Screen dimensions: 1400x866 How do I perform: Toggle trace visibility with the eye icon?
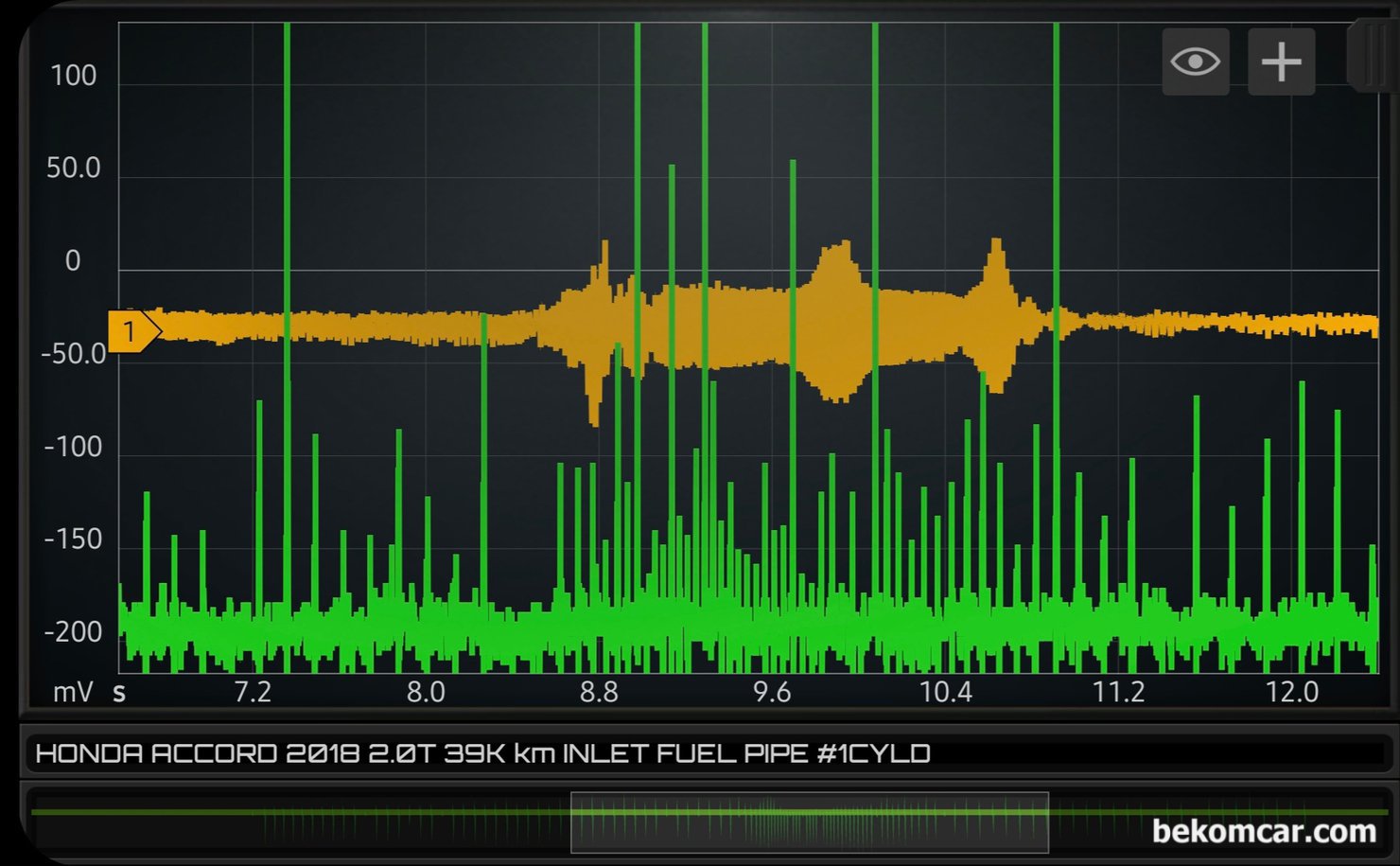[1195, 62]
